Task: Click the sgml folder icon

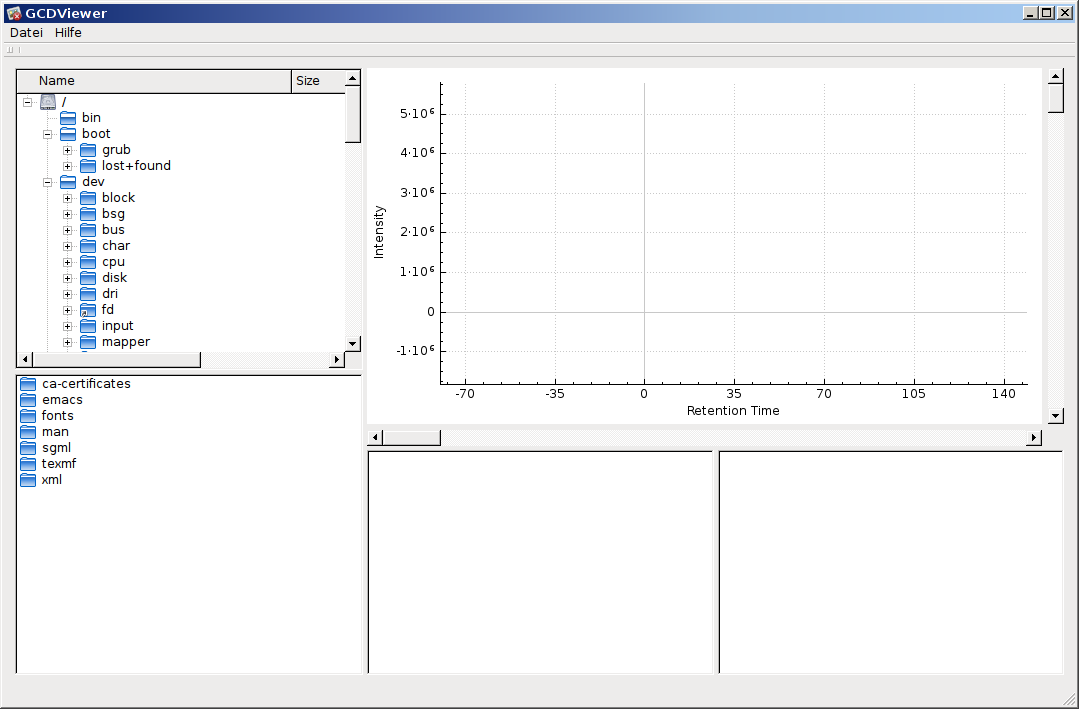Action: (x=27, y=447)
